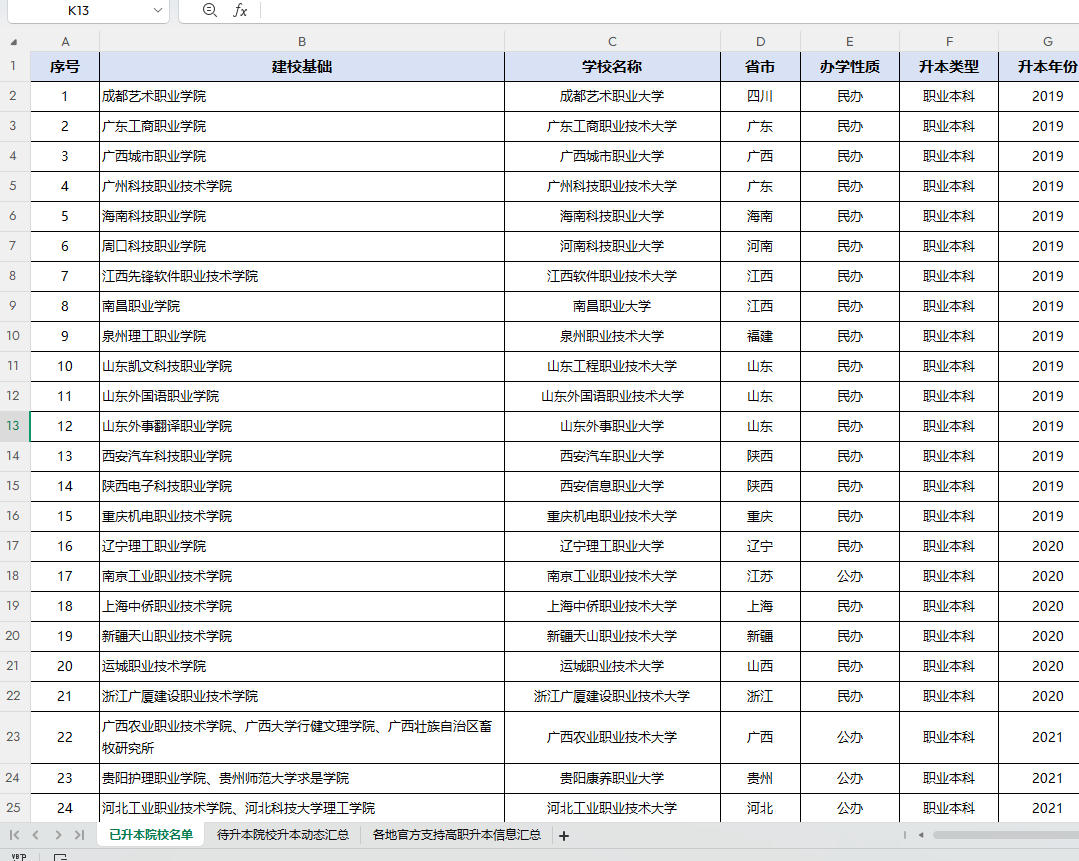Image resolution: width=1079 pixels, height=861 pixels.
Task: Select column G header labeled 升本年份
Action: pyautogui.click(x=1046, y=41)
